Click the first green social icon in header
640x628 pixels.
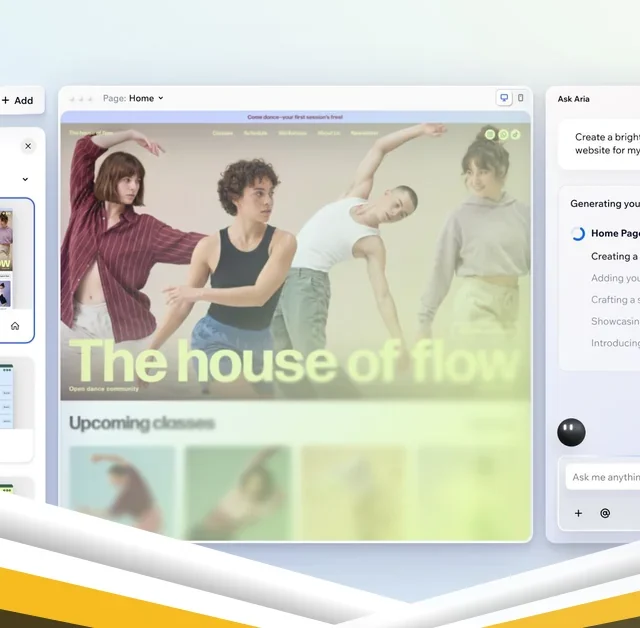(490, 134)
